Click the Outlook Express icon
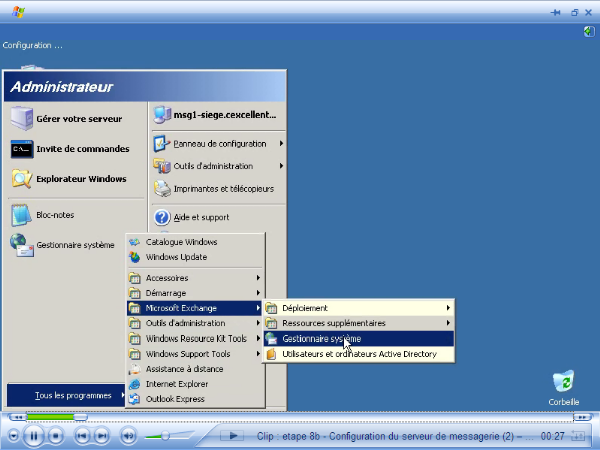Image resolution: width=600 pixels, height=450 pixels. tap(134, 399)
